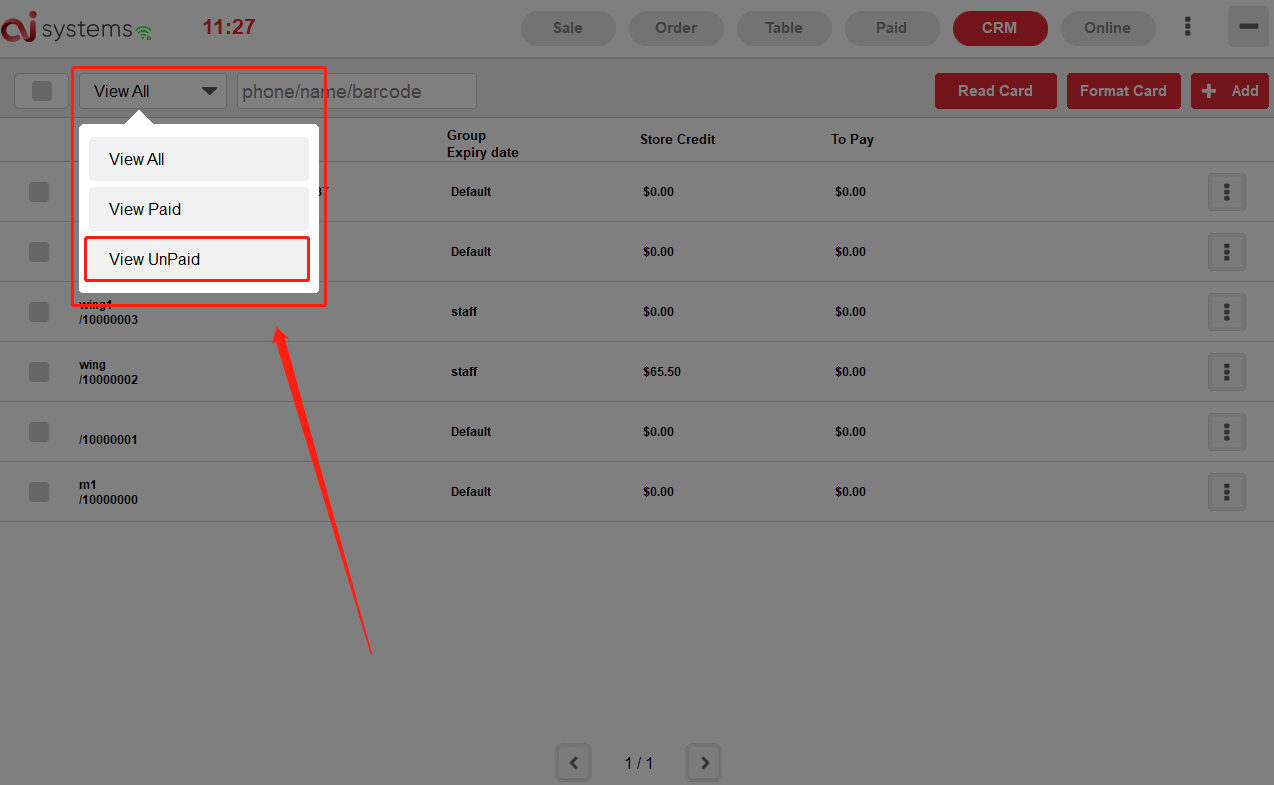Screen dimensions: 1274x785
Task: Click the Read Card button
Action: [x=995, y=91]
